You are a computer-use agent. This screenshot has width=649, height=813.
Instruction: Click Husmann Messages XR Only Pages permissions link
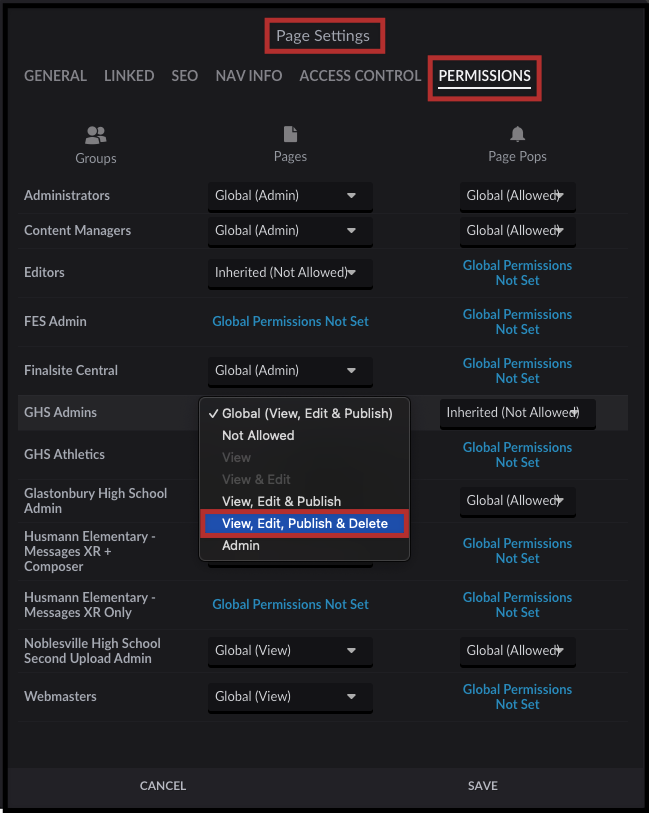pos(290,605)
